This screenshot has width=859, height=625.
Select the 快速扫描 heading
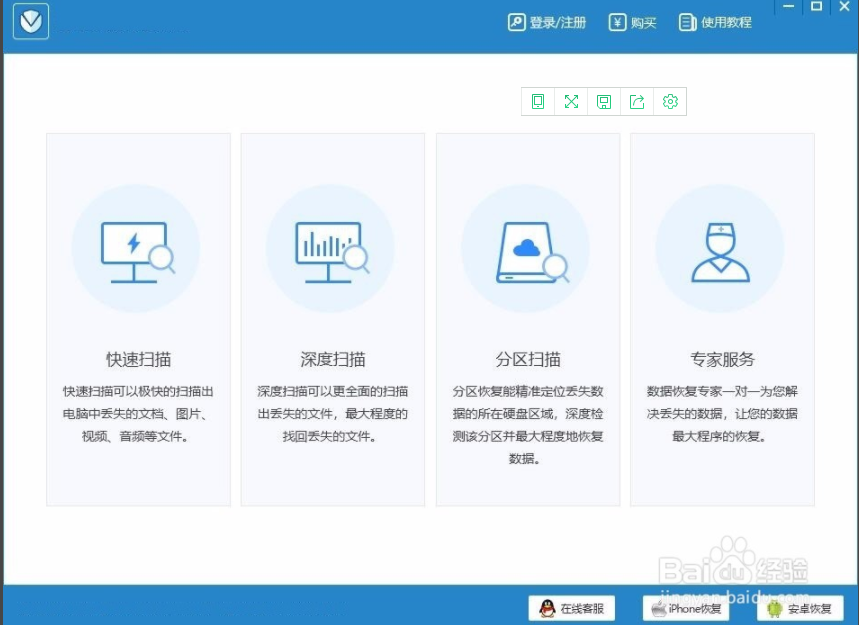click(x=139, y=359)
